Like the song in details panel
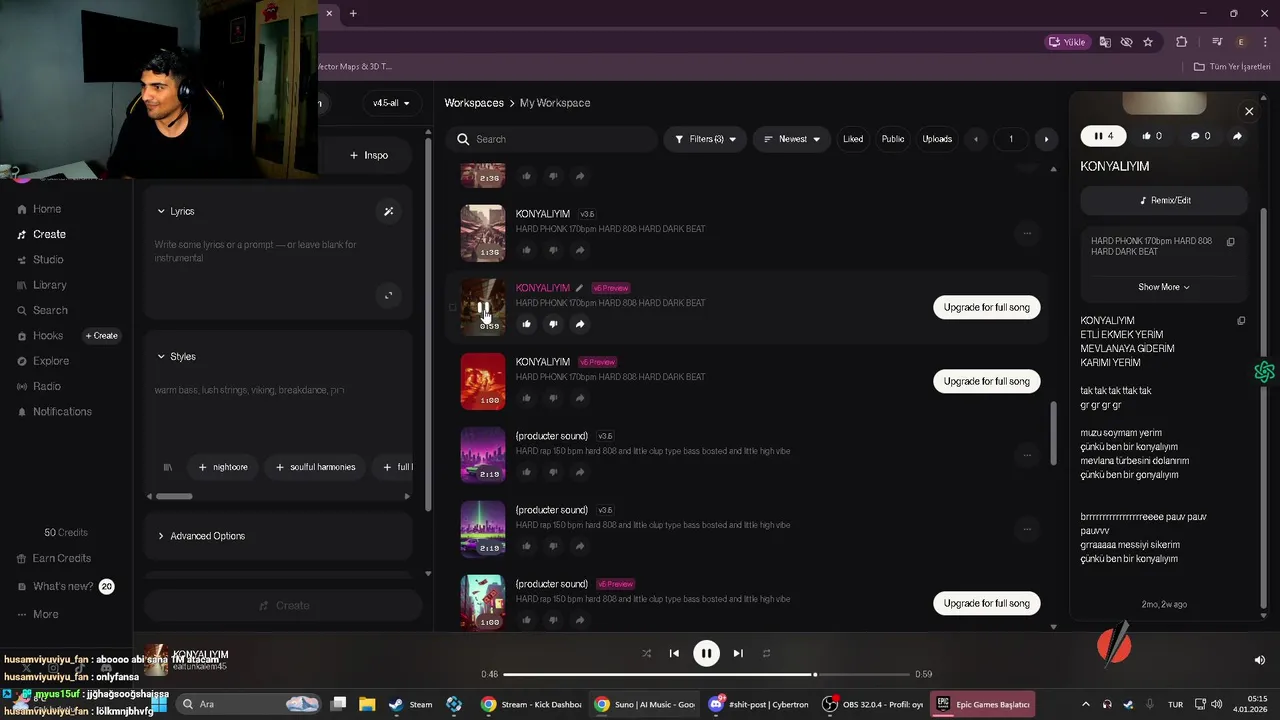Screen dimensions: 1280x720 (1152, 136)
